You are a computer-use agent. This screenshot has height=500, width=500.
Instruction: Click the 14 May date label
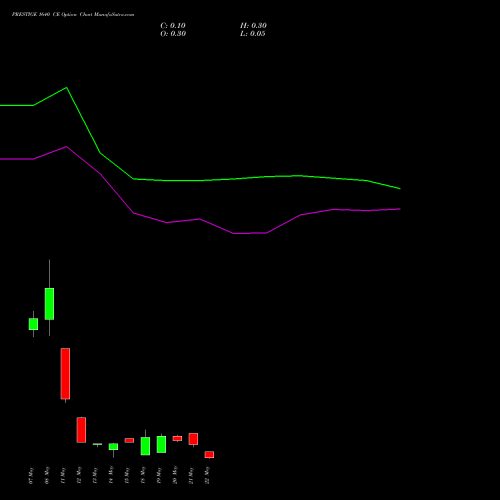pyautogui.click(x=111, y=476)
